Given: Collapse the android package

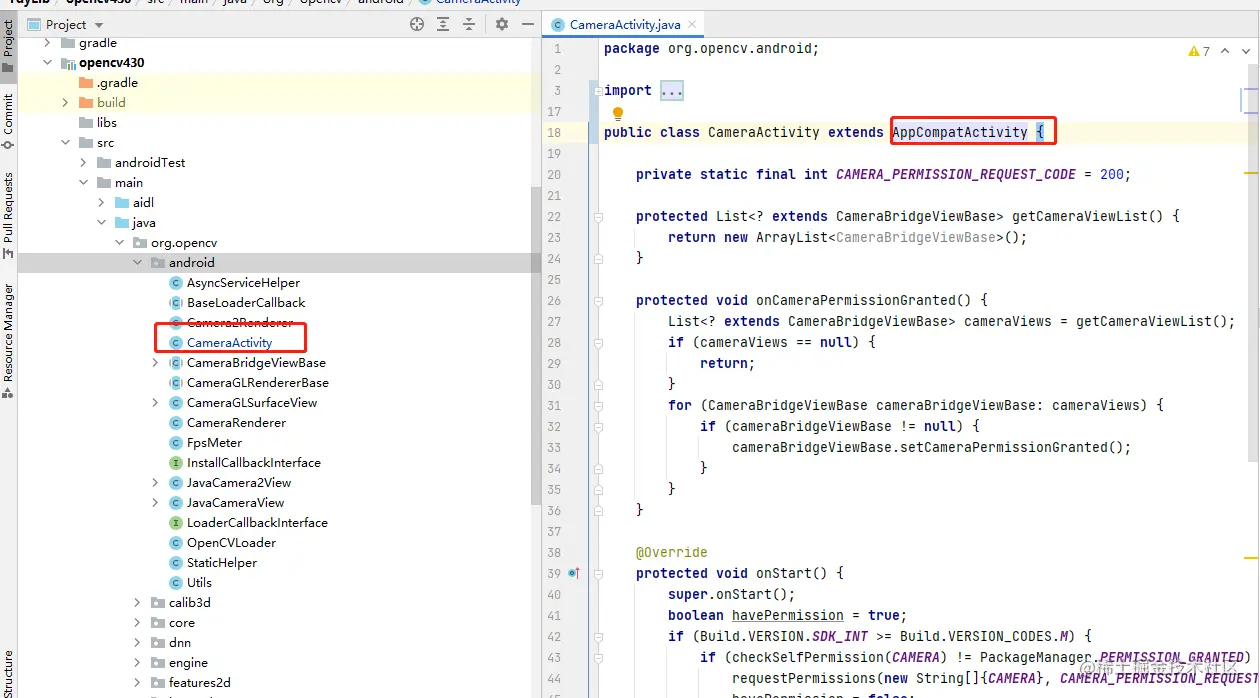Looking at the screenshot, I should tap(137, 263).
